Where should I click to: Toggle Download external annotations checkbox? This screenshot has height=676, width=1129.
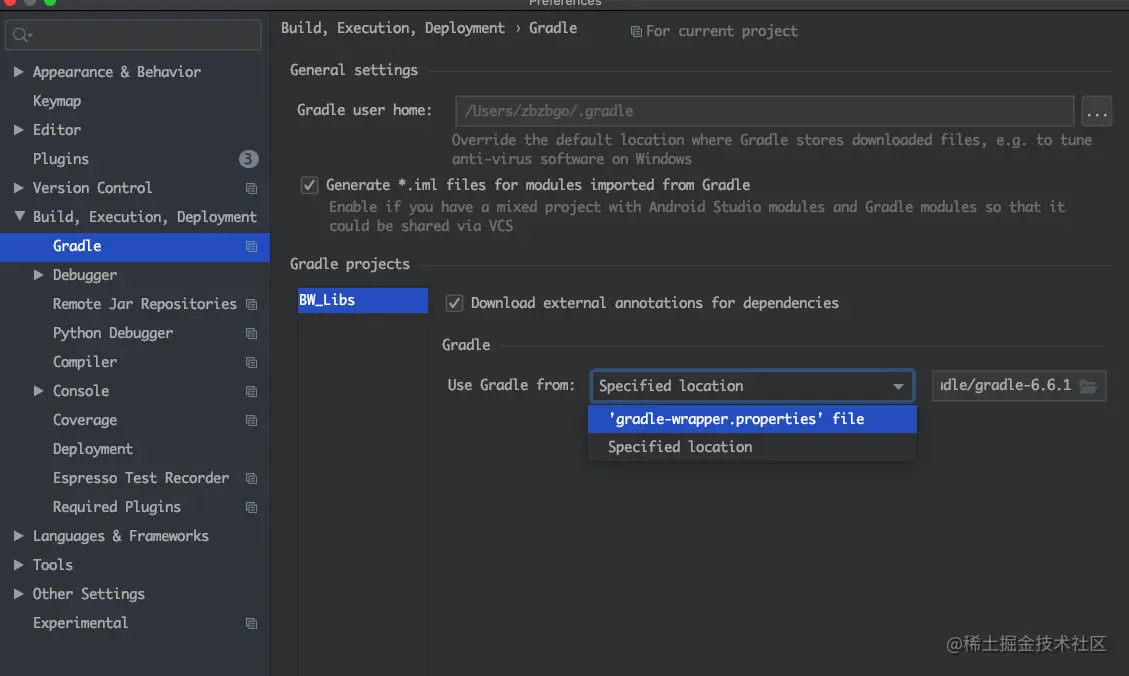point(454,303)
